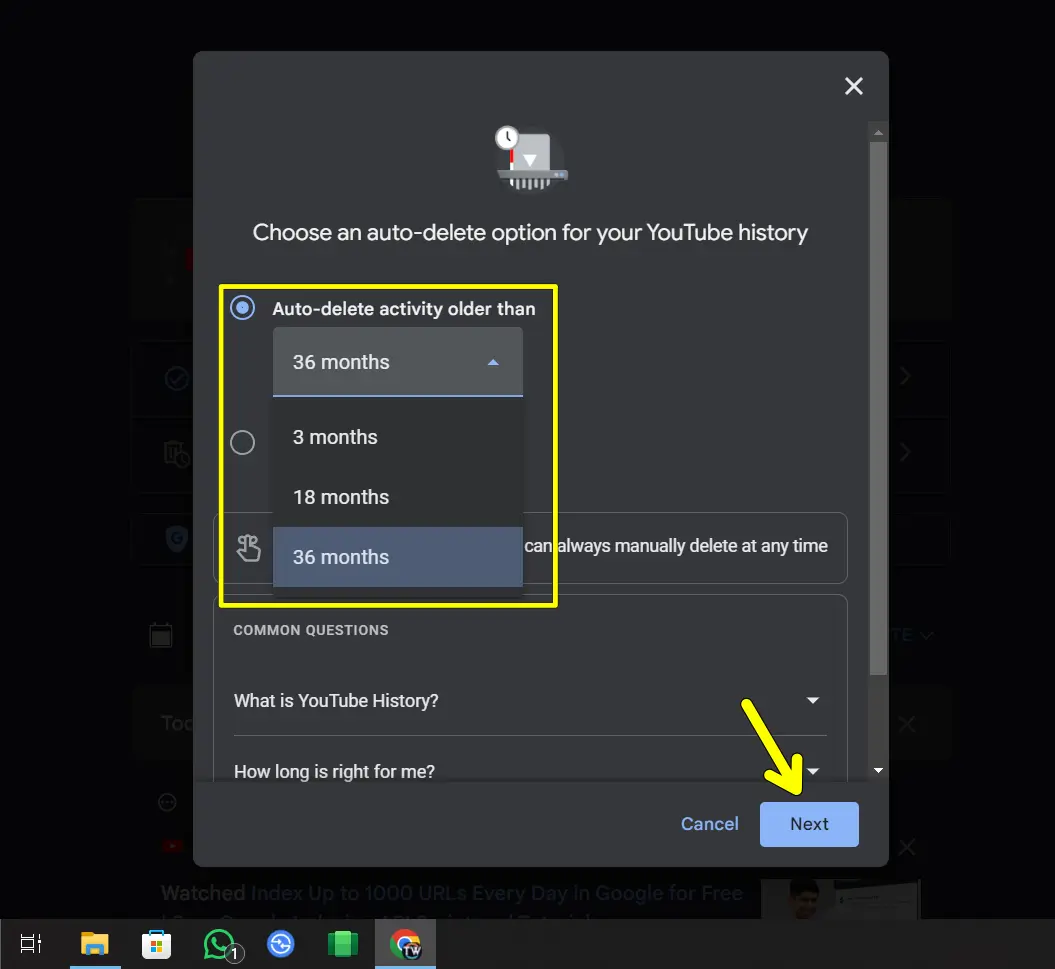This screenshot has height=969, width=1055.
Task: Click the scrollbar down arrow
Action: [x=878, y=771]
